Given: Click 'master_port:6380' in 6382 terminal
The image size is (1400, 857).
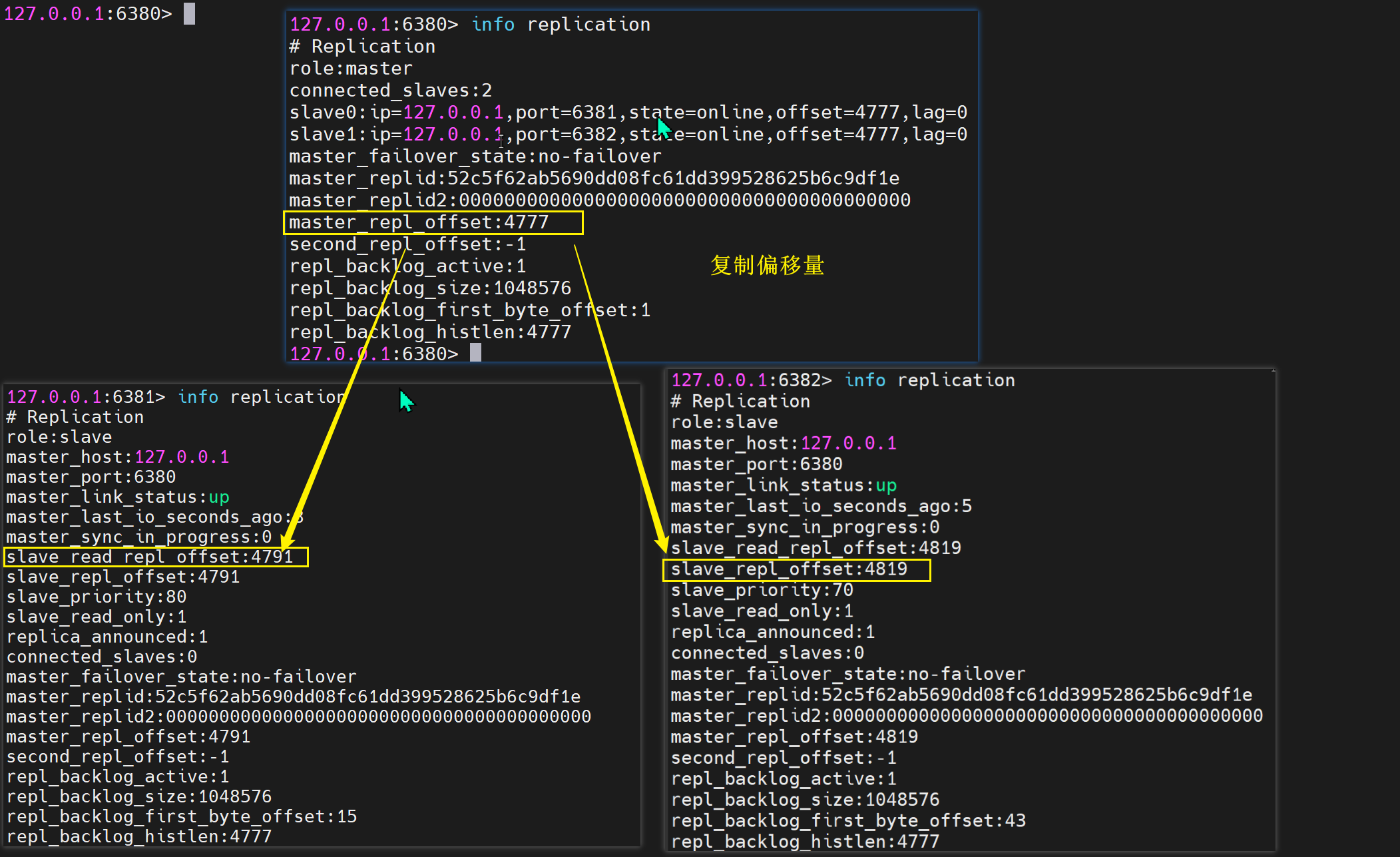Looking at the screenshot, I should (756, 464).
